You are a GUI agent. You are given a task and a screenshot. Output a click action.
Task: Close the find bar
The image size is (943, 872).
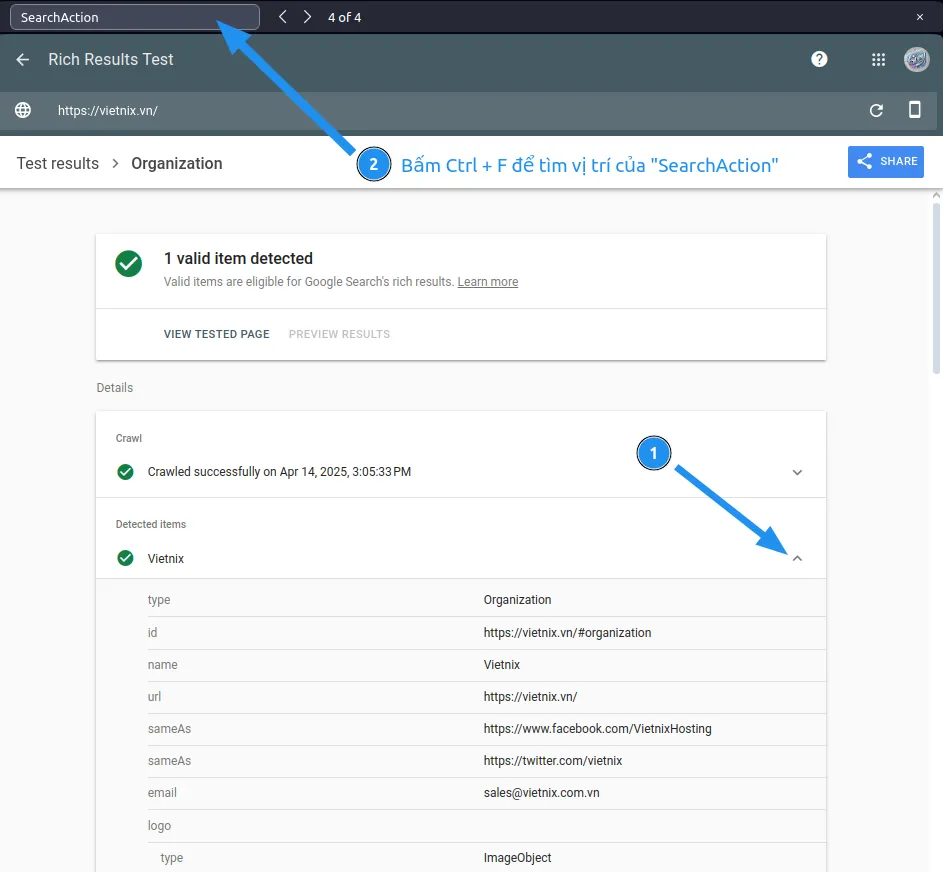point(920,17)
